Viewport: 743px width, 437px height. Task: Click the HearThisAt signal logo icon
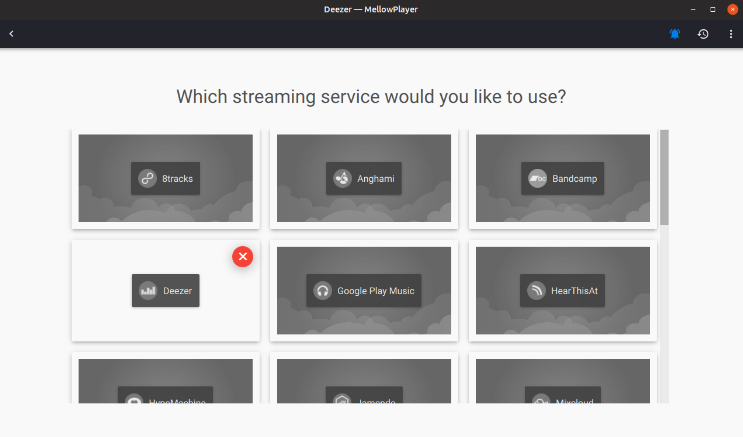point(536,291)
